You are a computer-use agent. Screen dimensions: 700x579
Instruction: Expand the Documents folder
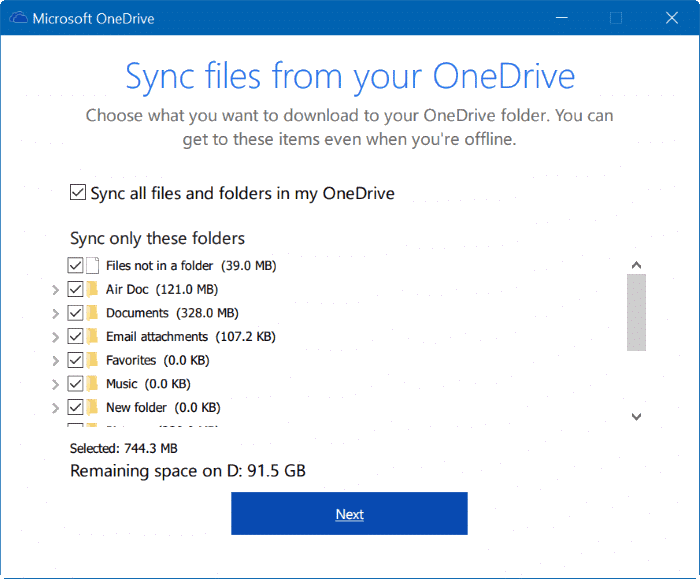55,313
